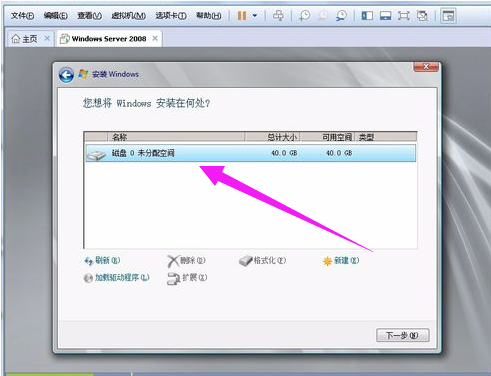Click the 总计大小 column header
This screenshot has width=491, height=376.
[x=273, y=137]
